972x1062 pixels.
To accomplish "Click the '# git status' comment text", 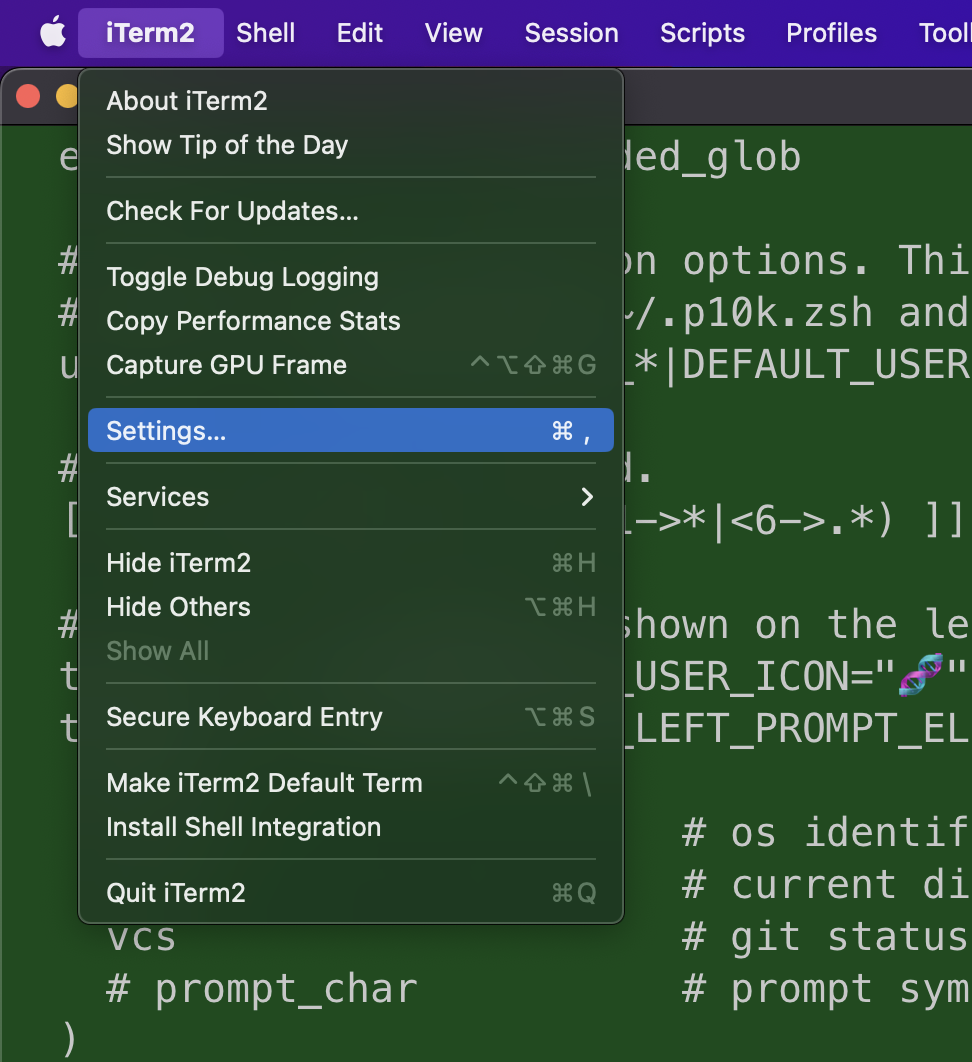I will click(x=826, y=937).
